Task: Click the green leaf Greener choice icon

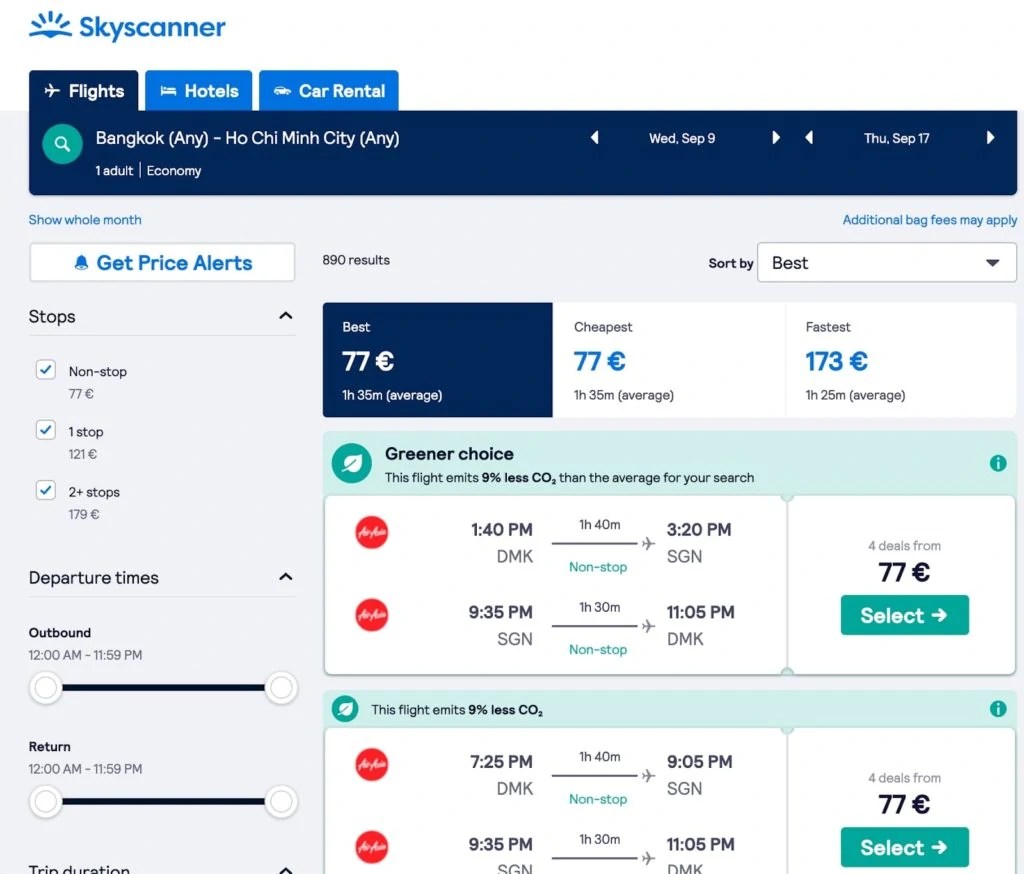Action: (351, 464)
